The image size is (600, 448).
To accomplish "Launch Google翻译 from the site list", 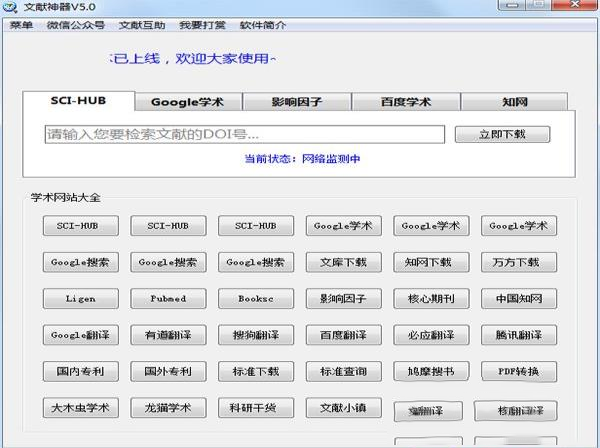I will click(x=81, y=335).
